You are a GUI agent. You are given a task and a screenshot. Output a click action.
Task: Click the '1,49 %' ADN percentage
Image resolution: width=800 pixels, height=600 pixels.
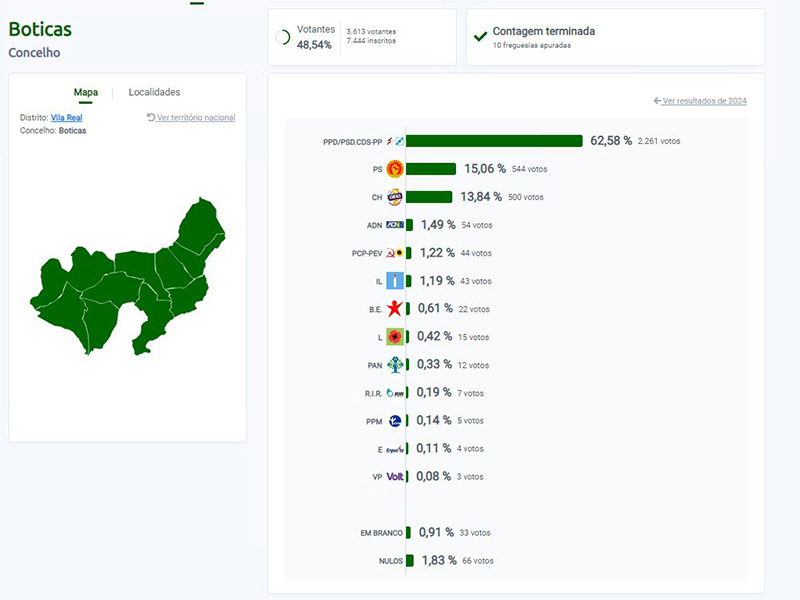click(438, 225)
